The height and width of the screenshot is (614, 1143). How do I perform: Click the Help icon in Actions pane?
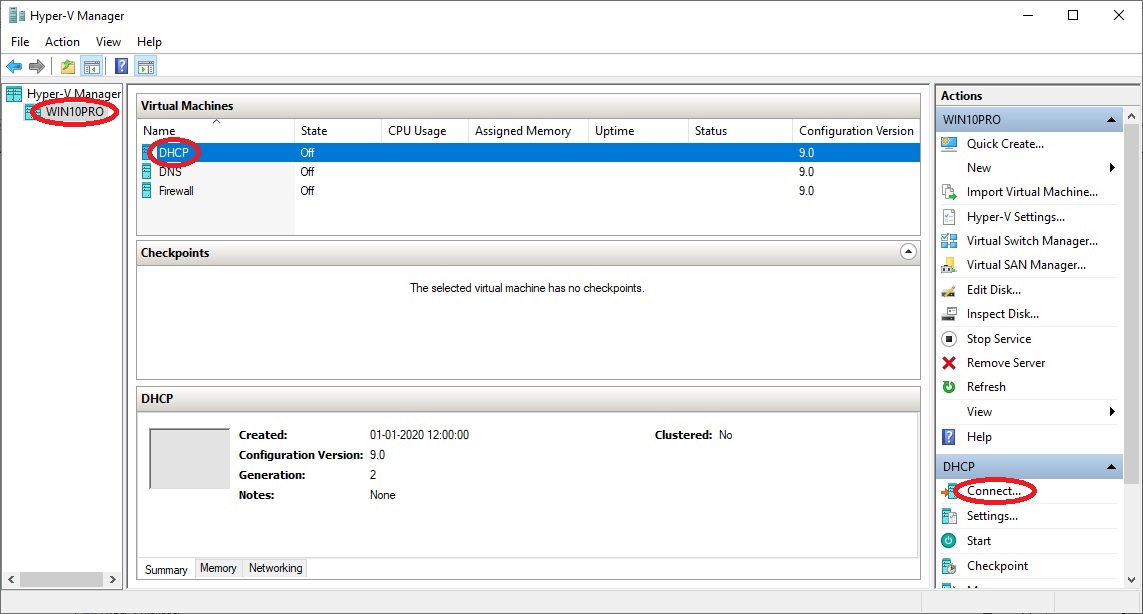(949, 437)
